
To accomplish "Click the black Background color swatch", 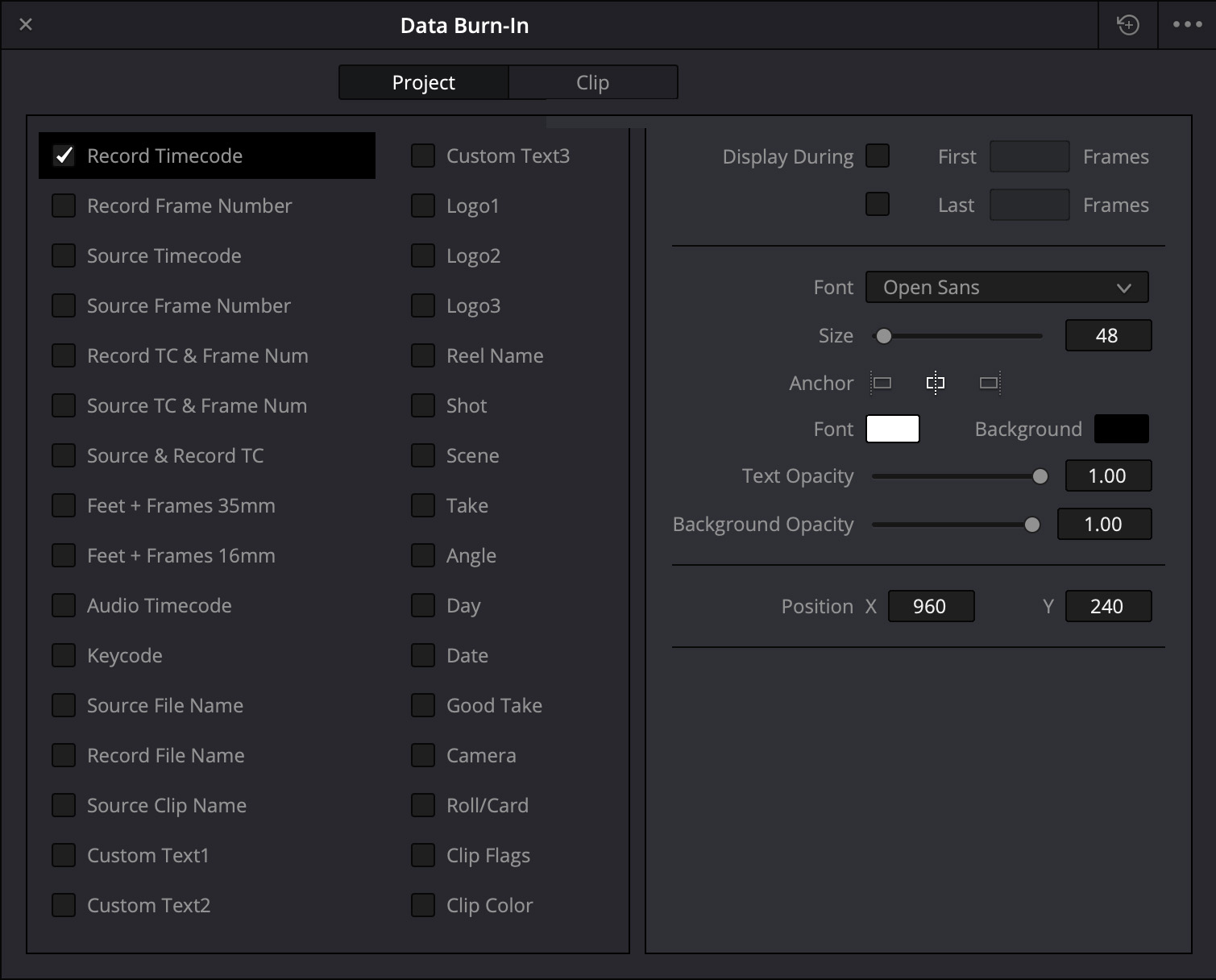I will coord(1121,429).
